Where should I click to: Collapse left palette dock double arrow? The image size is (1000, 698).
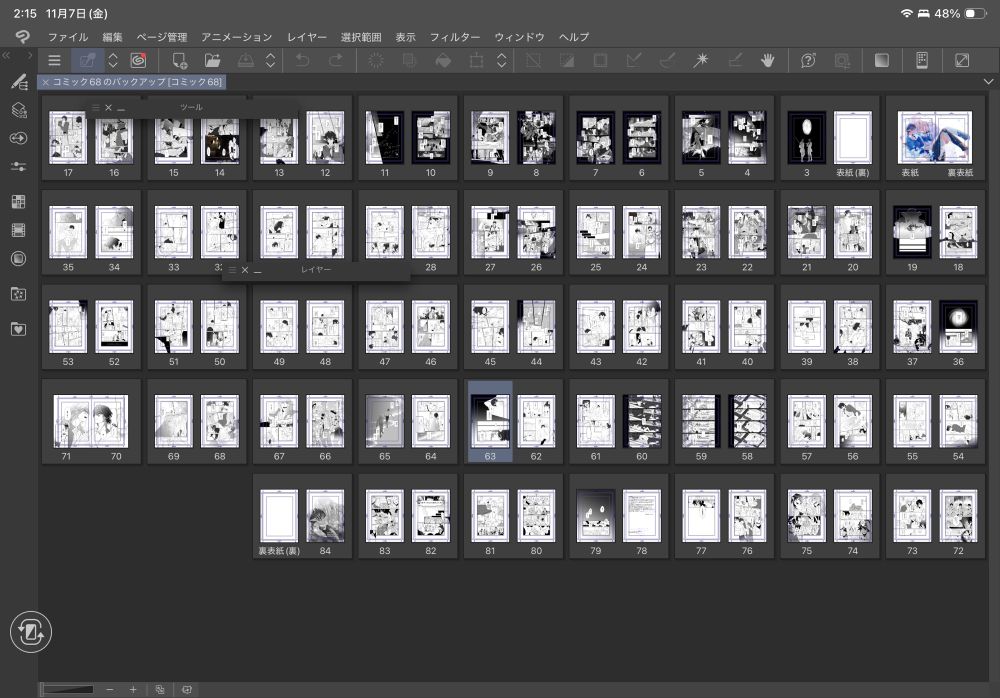tap(6, 56)
